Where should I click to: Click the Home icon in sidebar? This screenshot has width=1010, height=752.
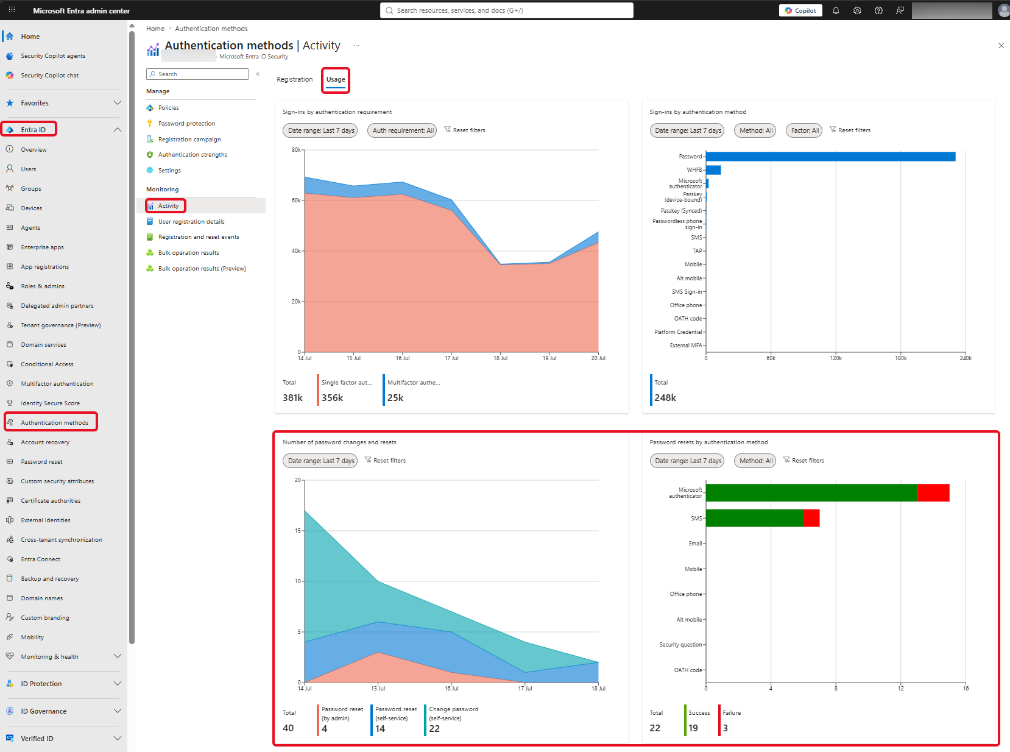click(10, 36)
